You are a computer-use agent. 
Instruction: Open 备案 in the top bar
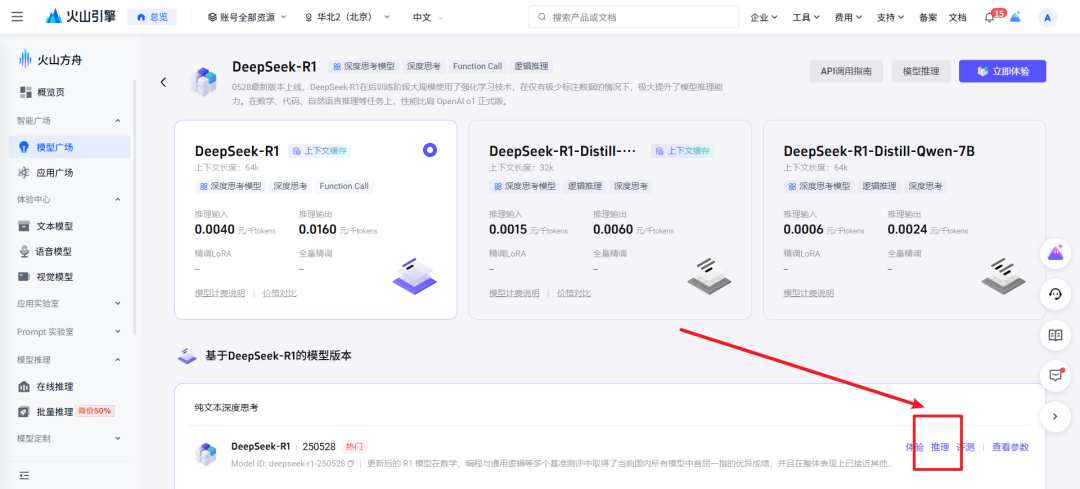[x=928, y=18]
